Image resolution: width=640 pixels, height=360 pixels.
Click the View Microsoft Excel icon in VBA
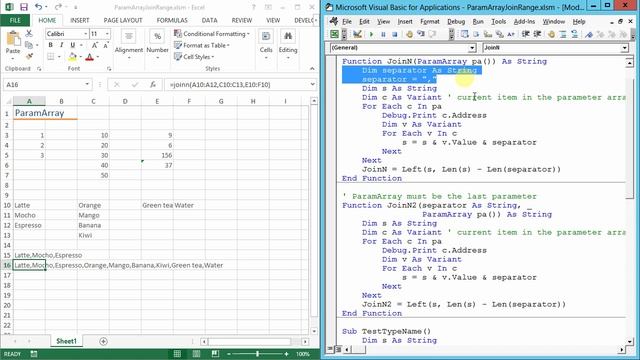click(334, 34)
